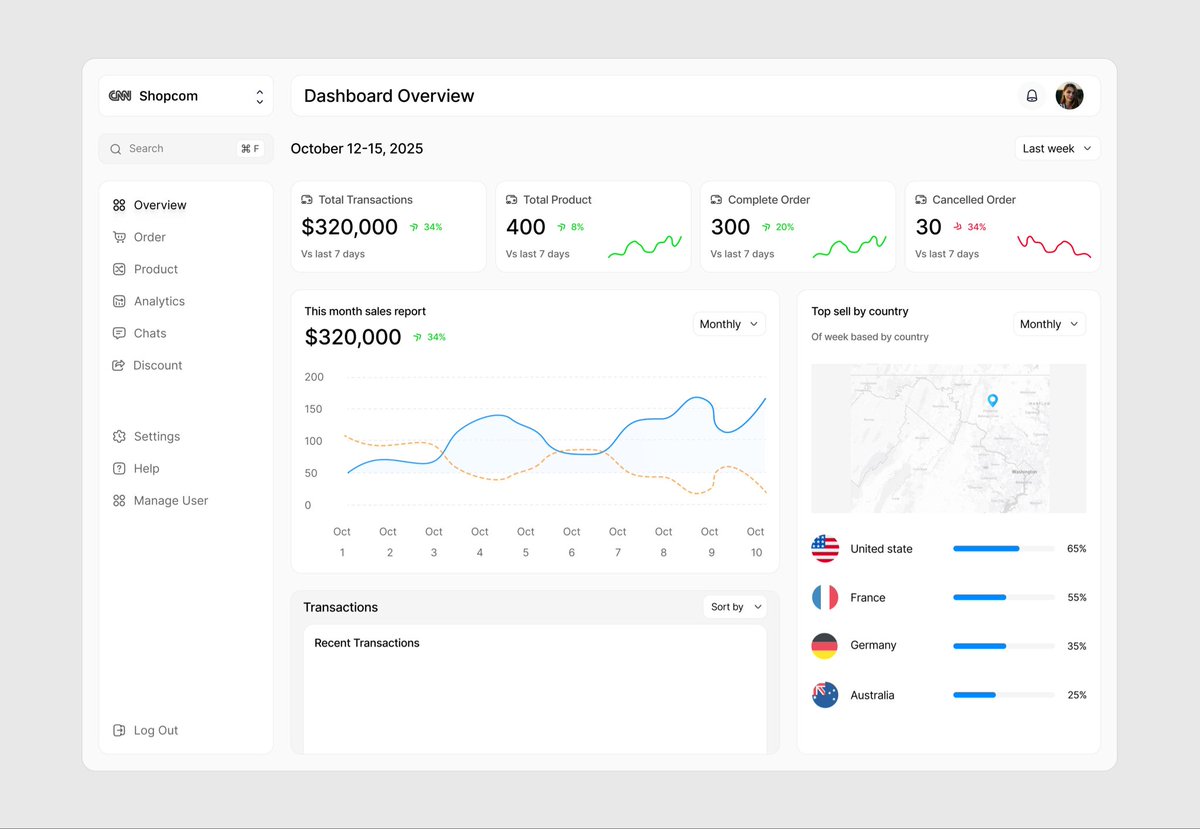Viewport: 1200px width, 829px height.
Task: Open the Chats sidebar icon
Action: click(x=119, y=333)
